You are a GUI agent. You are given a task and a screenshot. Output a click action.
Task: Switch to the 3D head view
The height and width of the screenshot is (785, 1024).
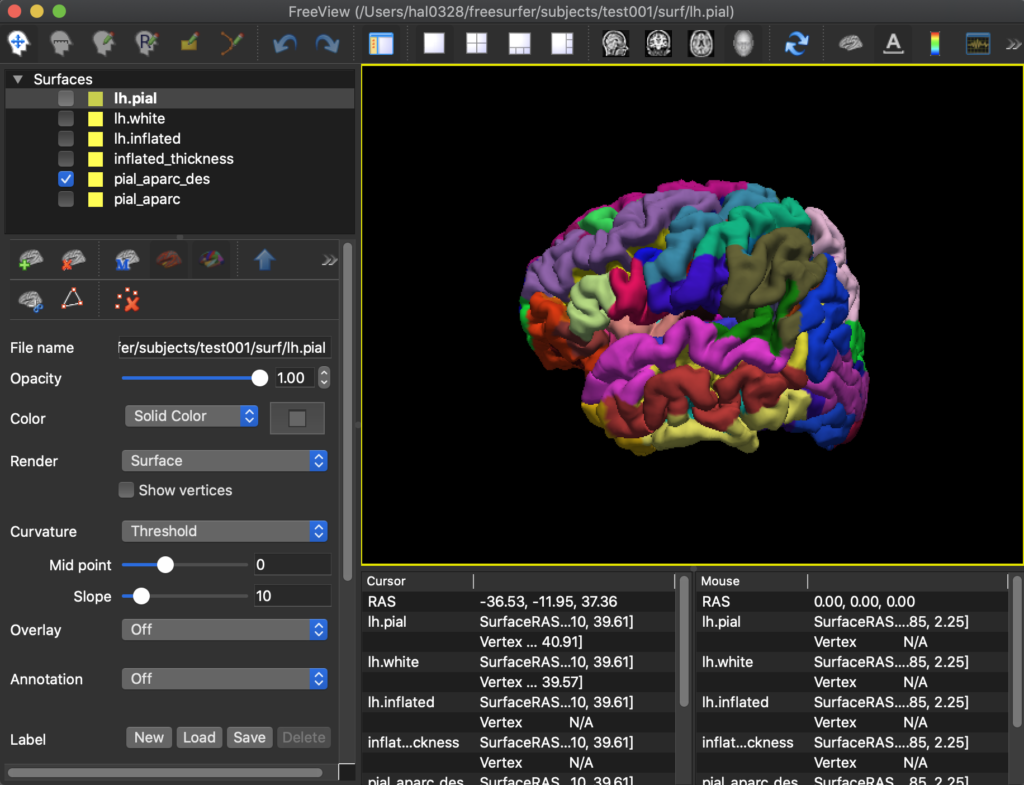[741, 44]
